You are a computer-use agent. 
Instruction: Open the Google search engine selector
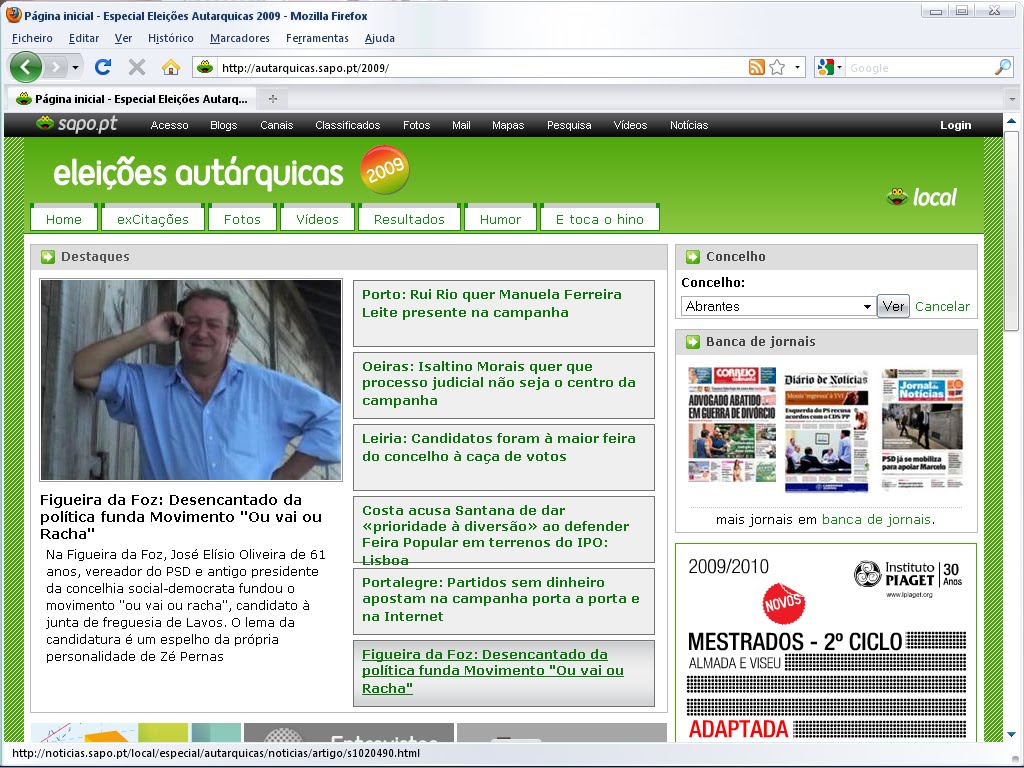(829, 67)
